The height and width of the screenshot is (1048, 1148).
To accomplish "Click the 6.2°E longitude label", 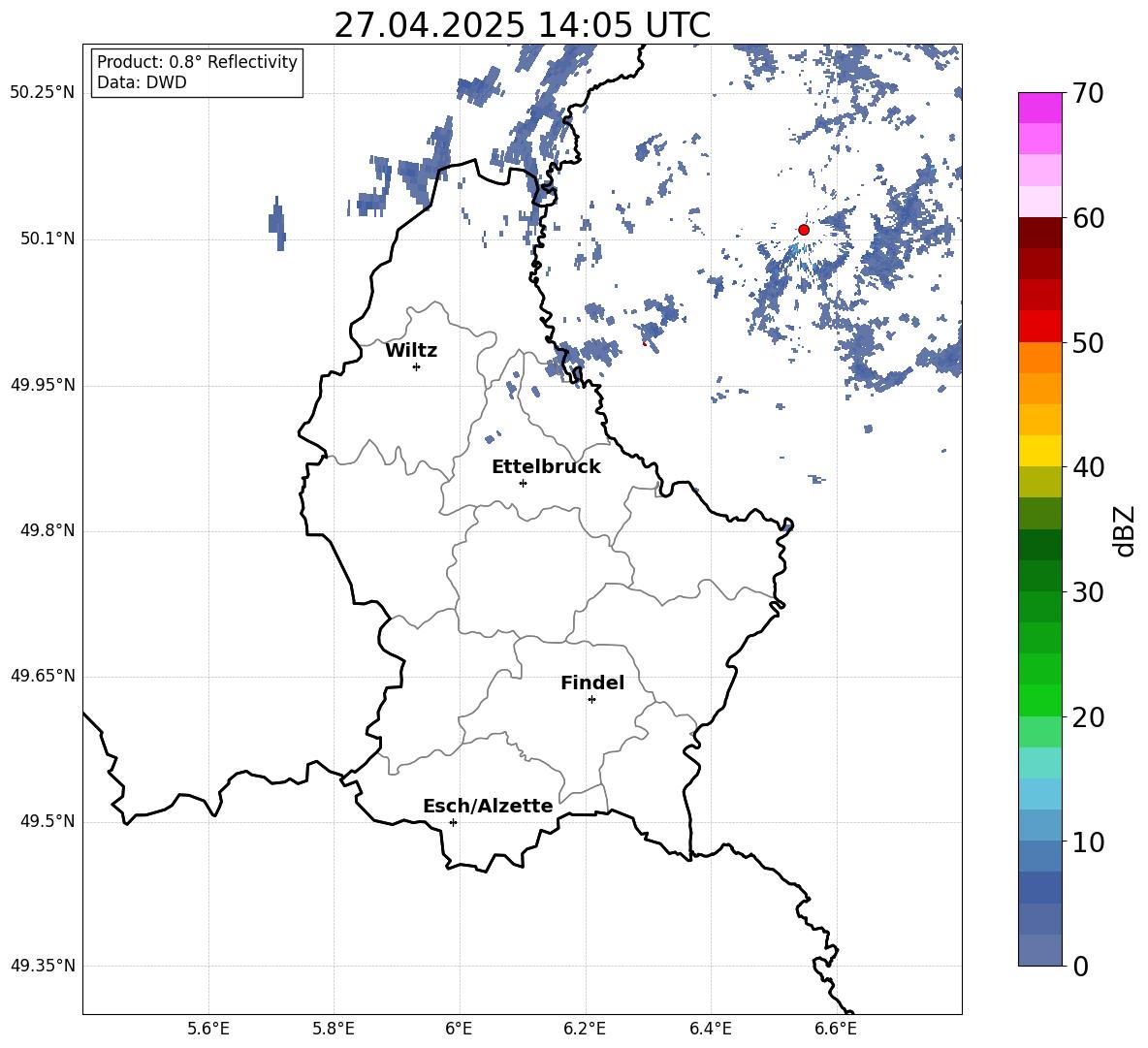I will click(x=585, y=1029).
